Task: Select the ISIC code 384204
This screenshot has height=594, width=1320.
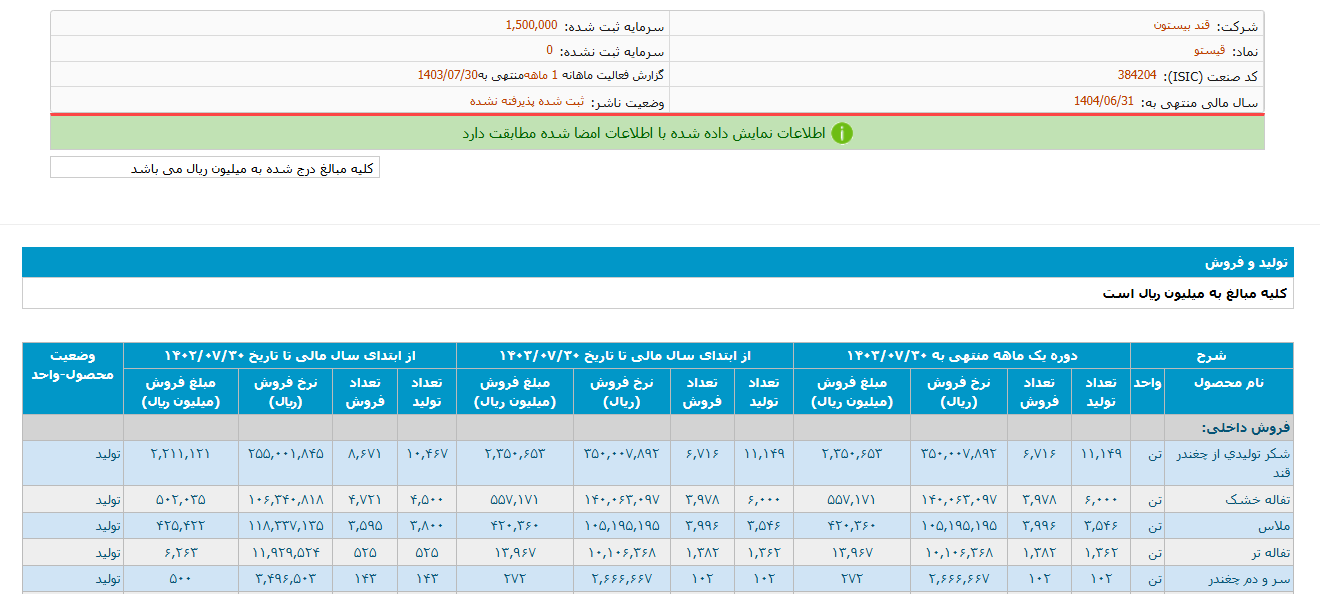Action: pos(1137,75)
